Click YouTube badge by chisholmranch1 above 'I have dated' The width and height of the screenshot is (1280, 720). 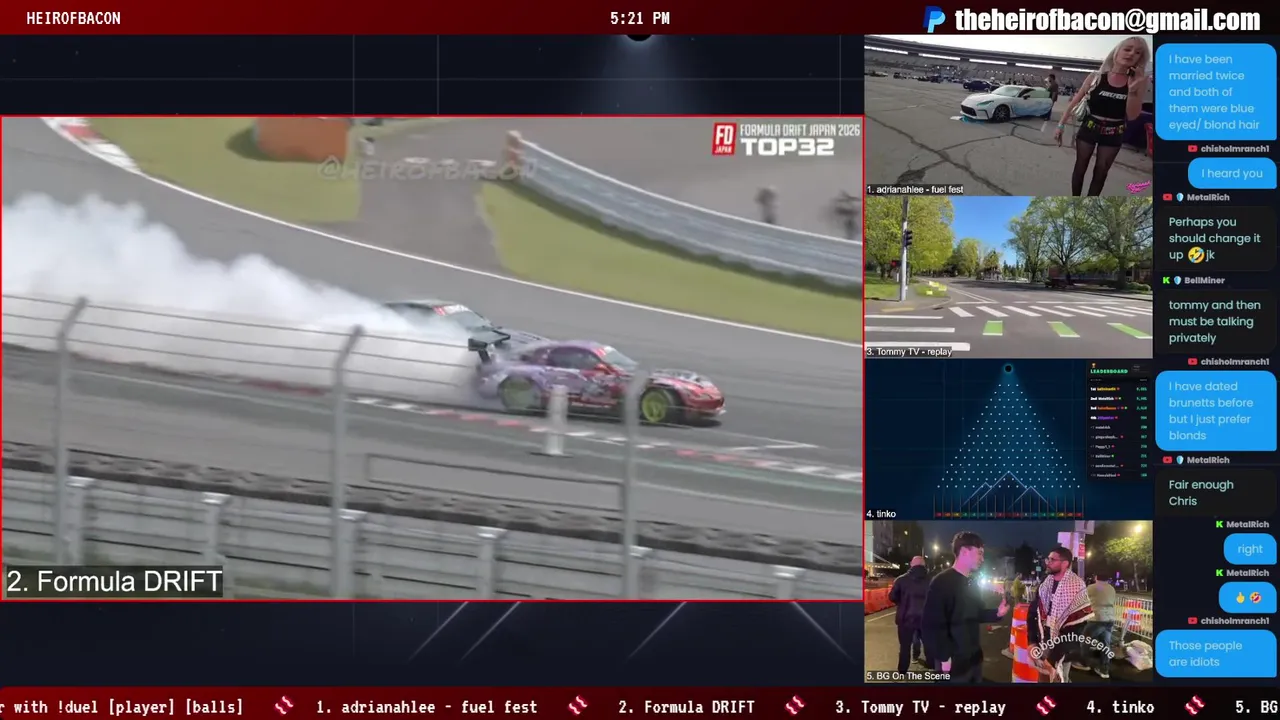click(1193, 362)
